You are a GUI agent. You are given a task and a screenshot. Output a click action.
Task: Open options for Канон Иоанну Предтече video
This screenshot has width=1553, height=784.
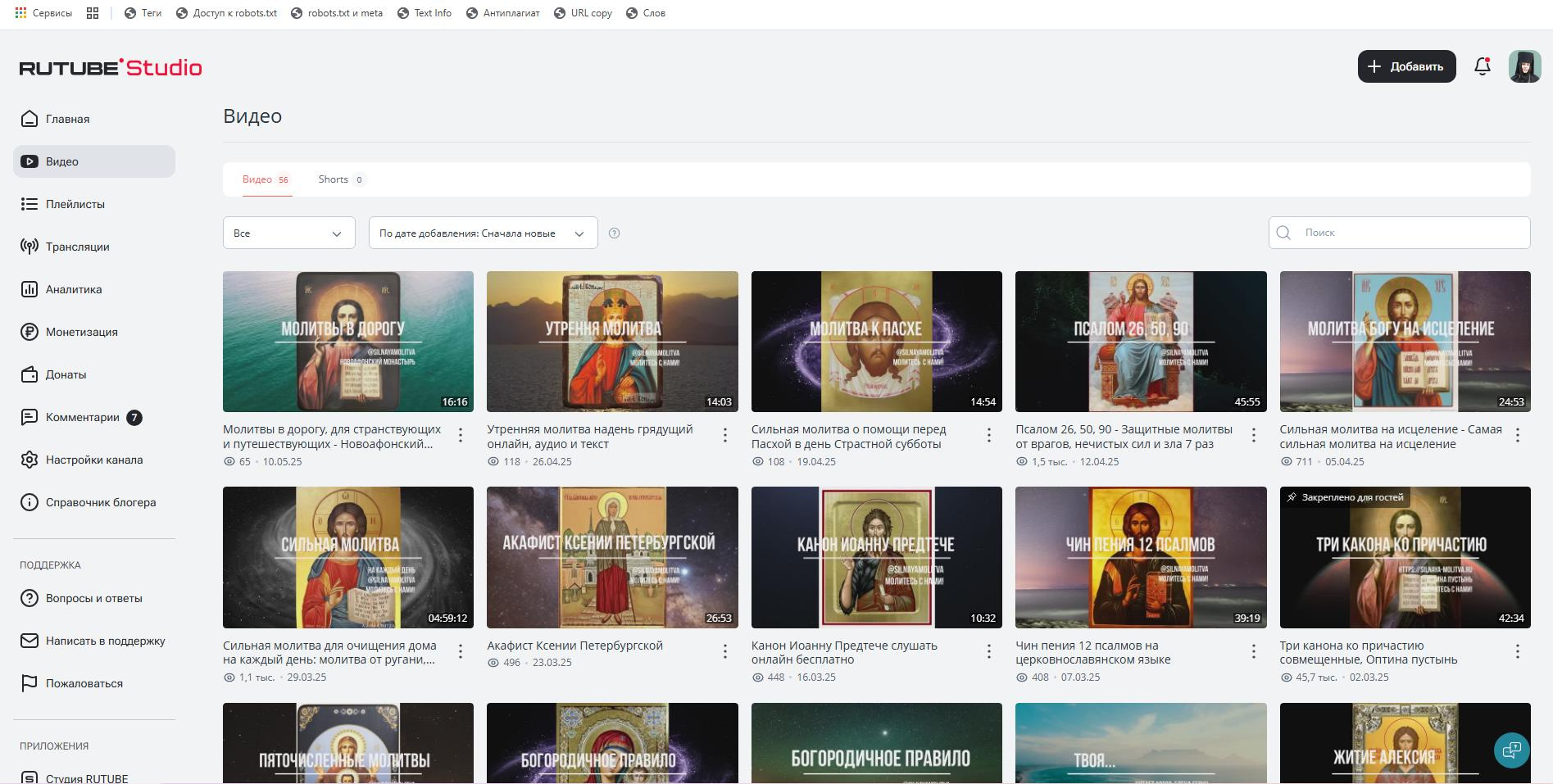coord(989,651)
